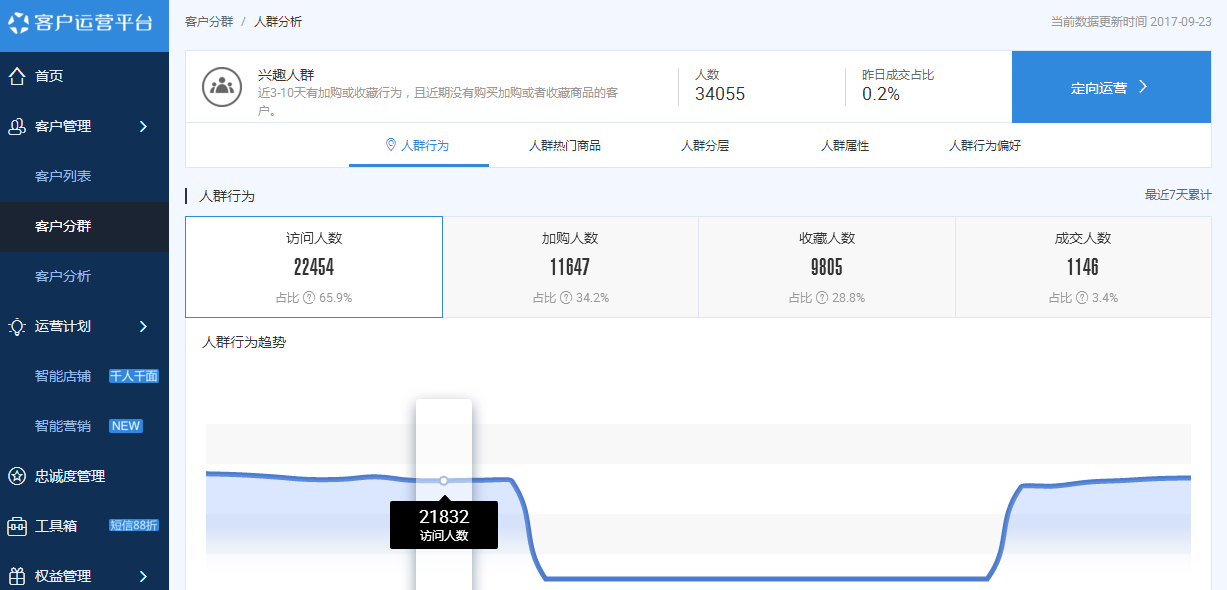Viewport: 1227px width, 590px height.
Task: Click the 忠诚度管理 star icon
Action: point(17,476)
